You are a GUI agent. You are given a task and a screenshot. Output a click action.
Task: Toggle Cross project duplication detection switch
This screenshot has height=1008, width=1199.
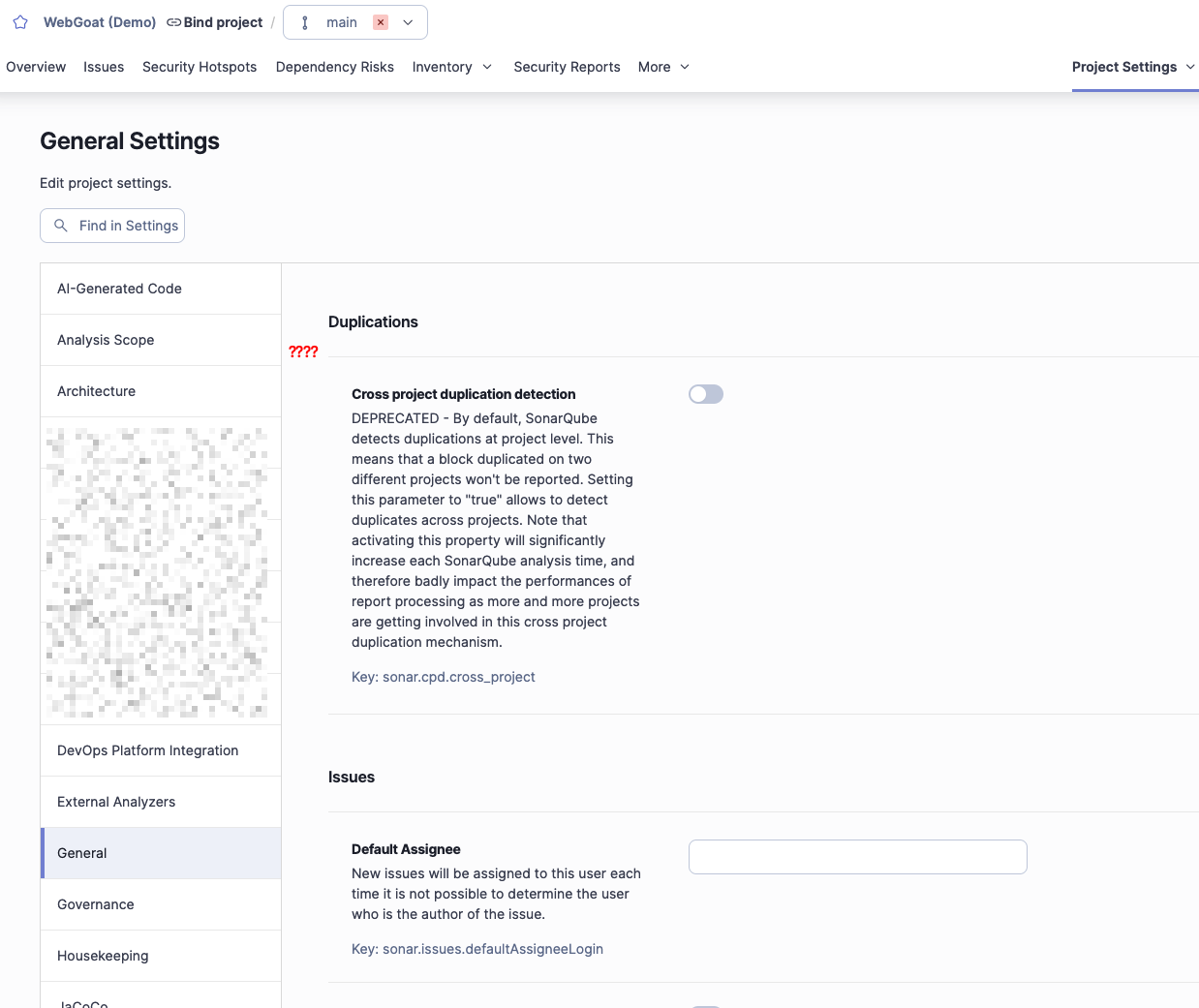coord(706,394)
